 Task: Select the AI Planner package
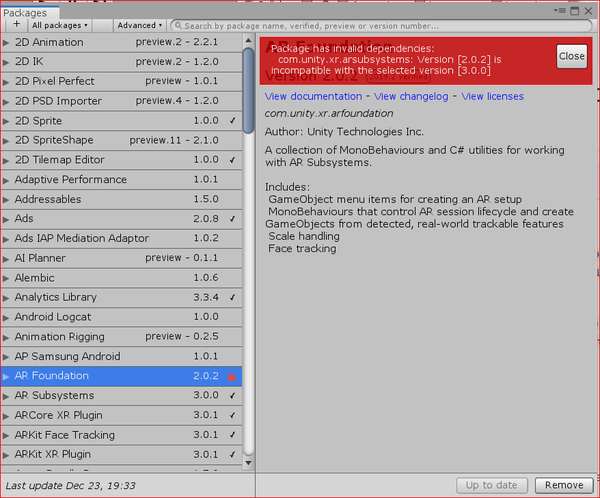121,258
